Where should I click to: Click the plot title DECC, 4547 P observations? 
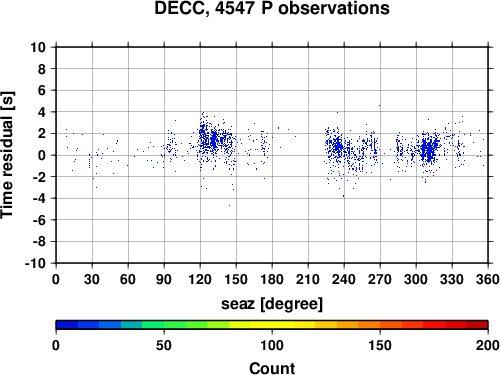point(272,8)
